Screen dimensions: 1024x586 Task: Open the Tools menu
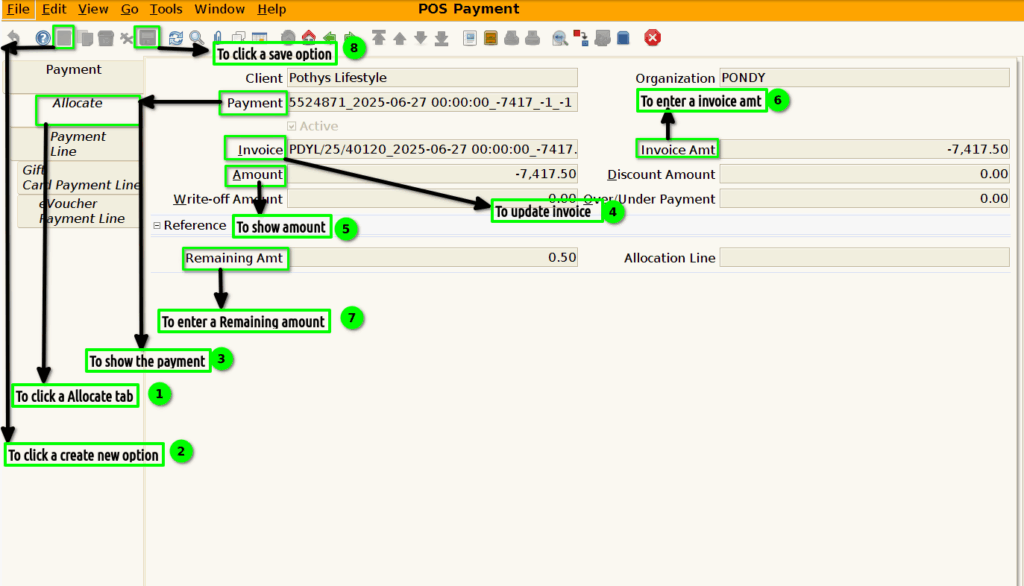(x=166, y=9)
